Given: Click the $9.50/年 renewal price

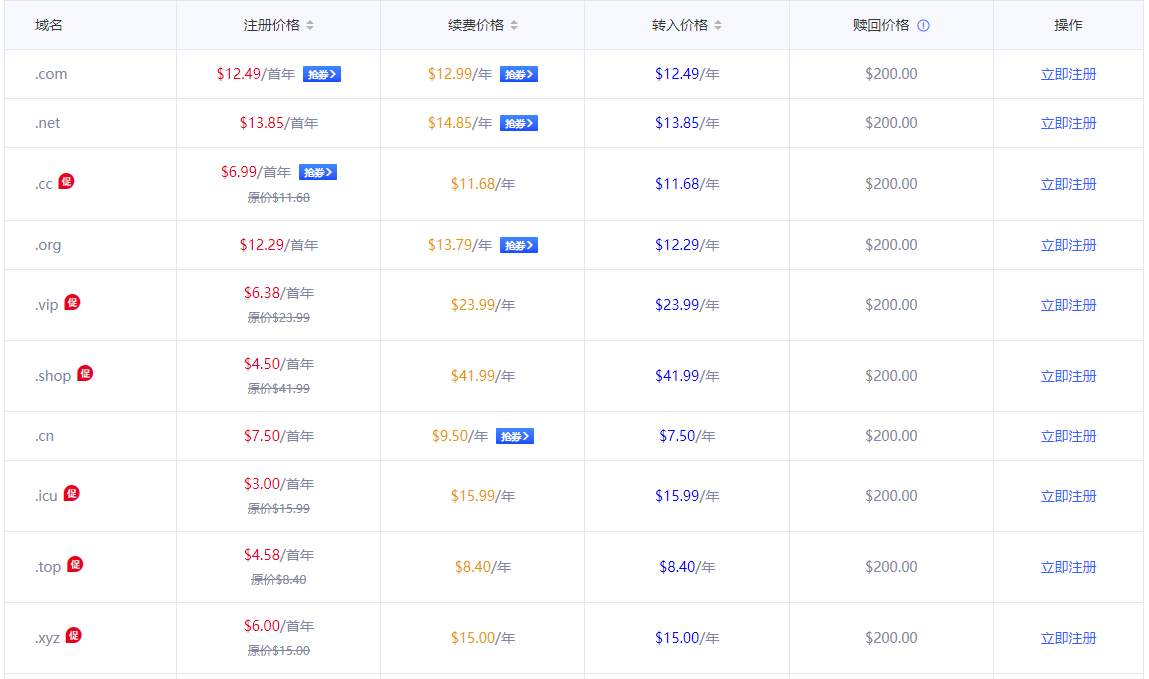Looking at the screenshot, I should (x=459, y=436).
